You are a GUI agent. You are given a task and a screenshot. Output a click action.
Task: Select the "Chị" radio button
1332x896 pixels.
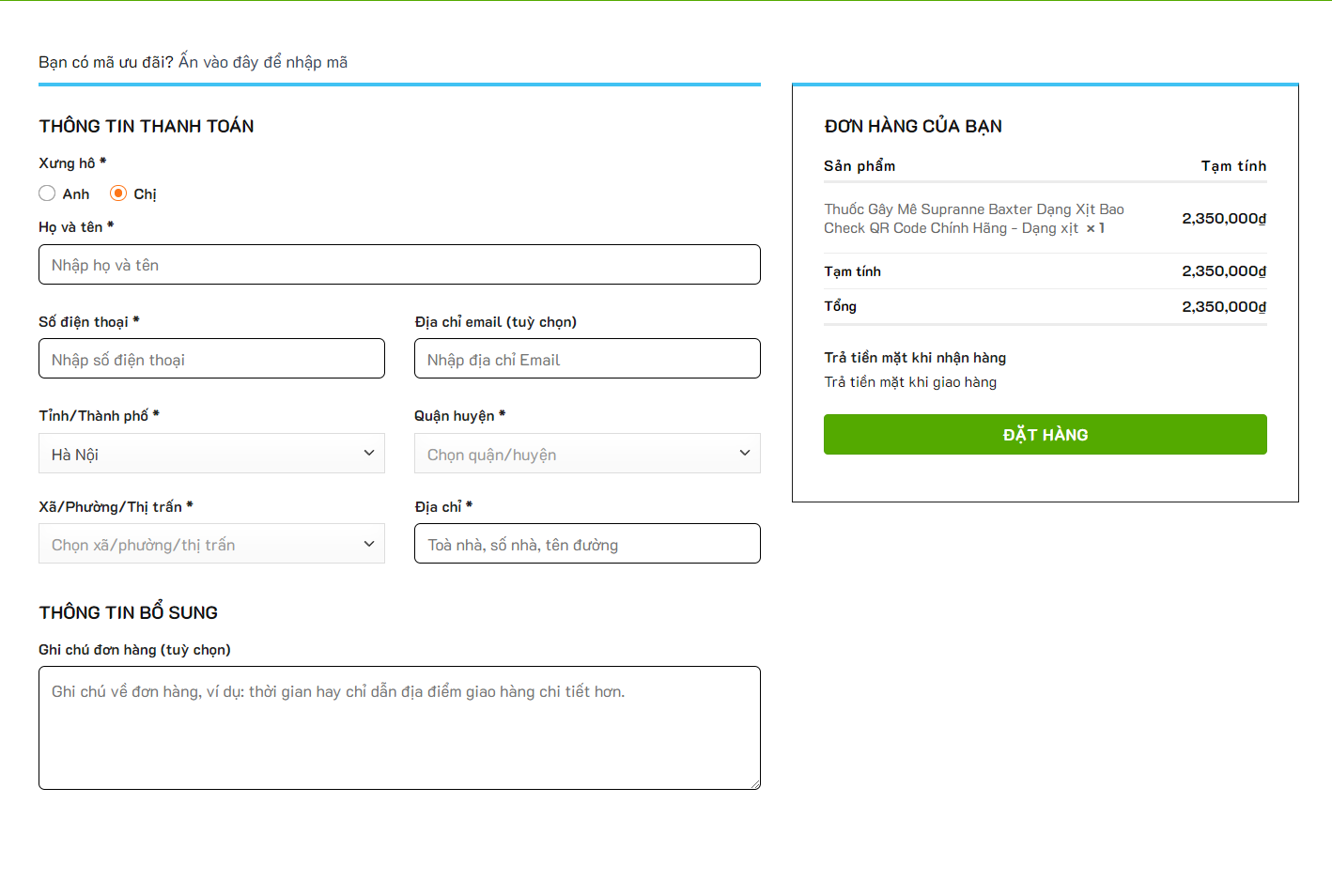(118, 193)
